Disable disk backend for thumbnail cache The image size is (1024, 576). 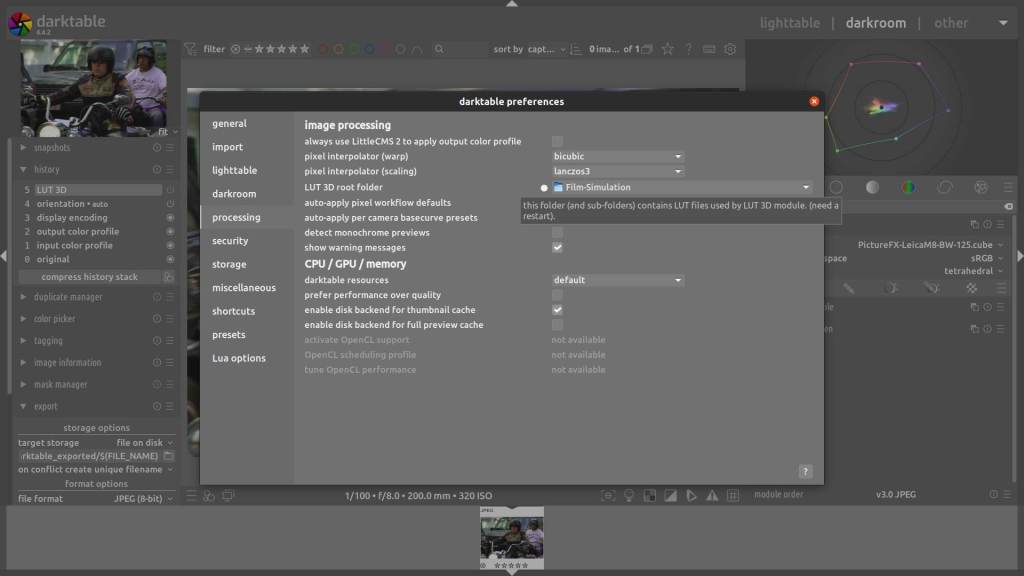557,310
